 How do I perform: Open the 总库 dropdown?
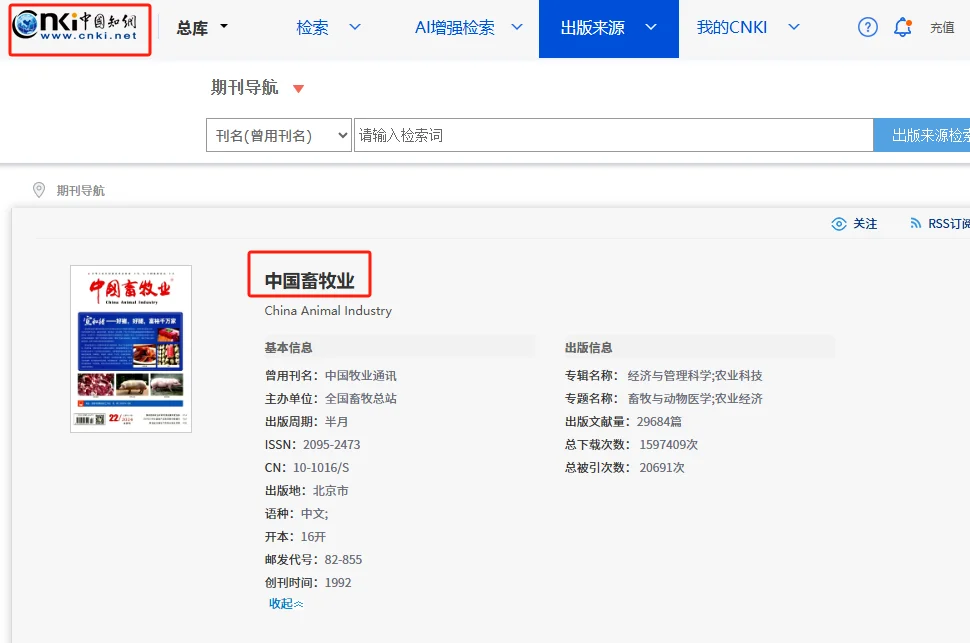(200, 28)
